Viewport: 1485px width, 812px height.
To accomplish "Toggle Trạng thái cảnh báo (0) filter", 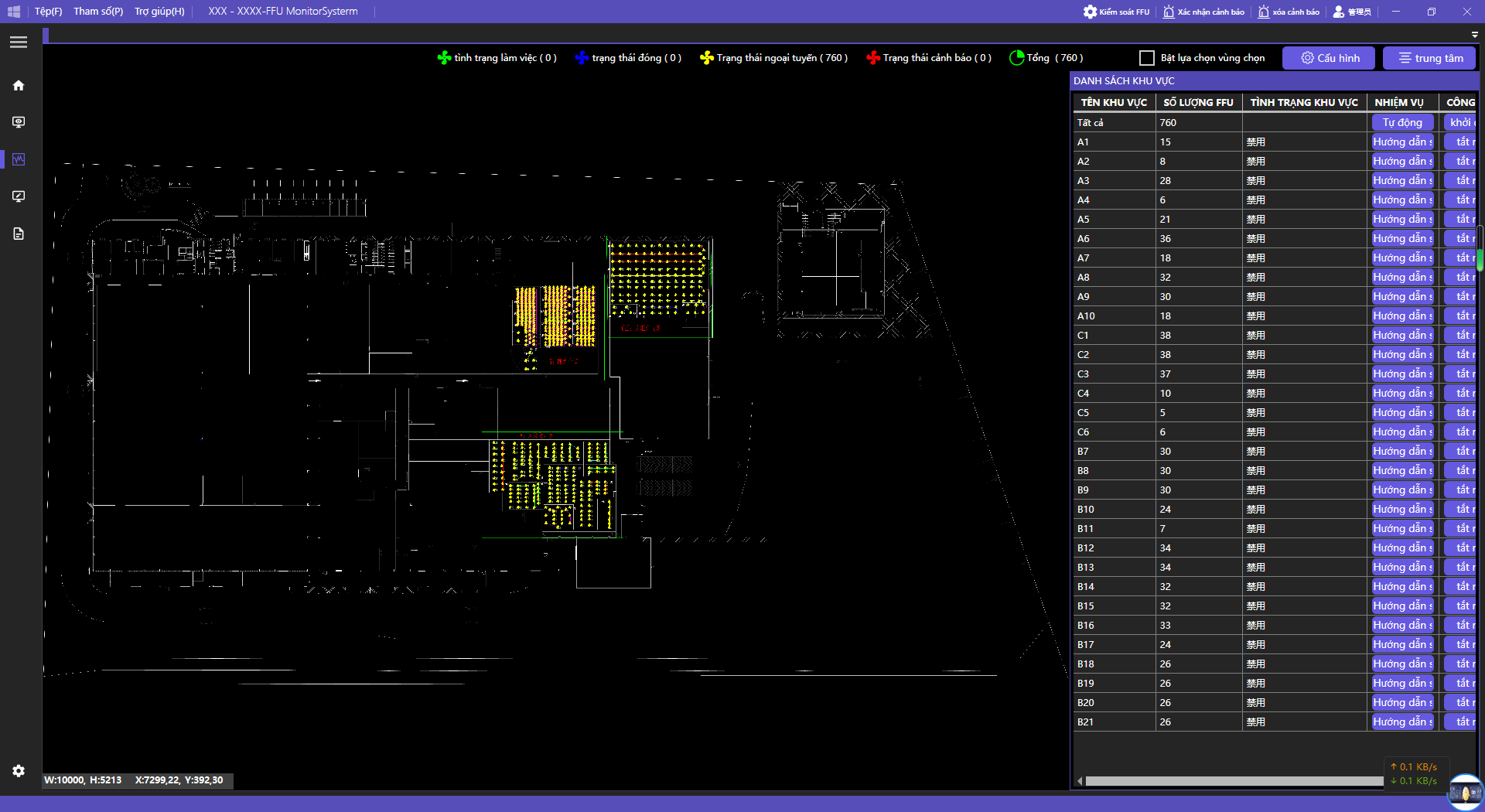I will pos(929,58).
